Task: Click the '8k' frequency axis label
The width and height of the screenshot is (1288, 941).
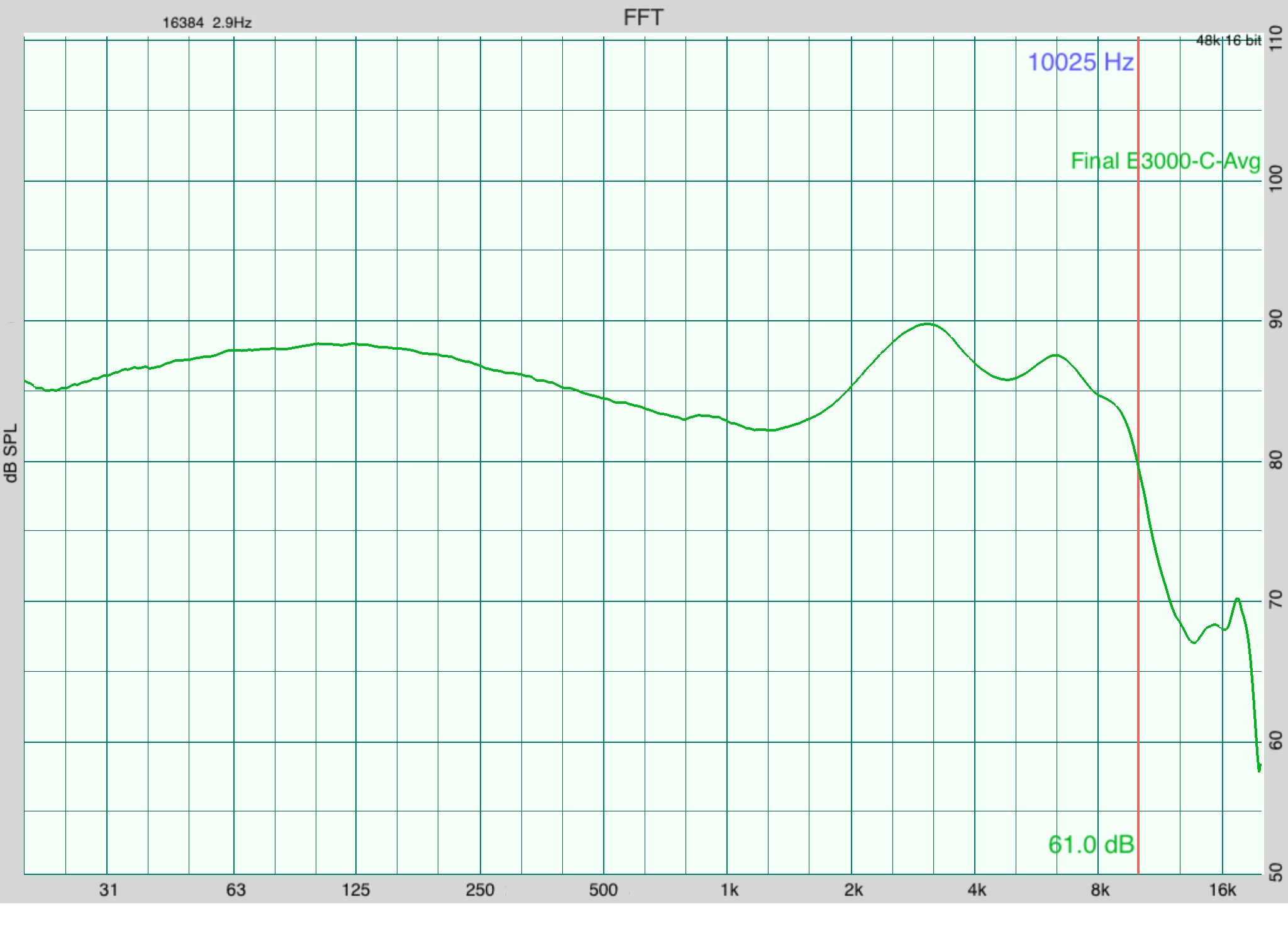Action: [1100, 890]
